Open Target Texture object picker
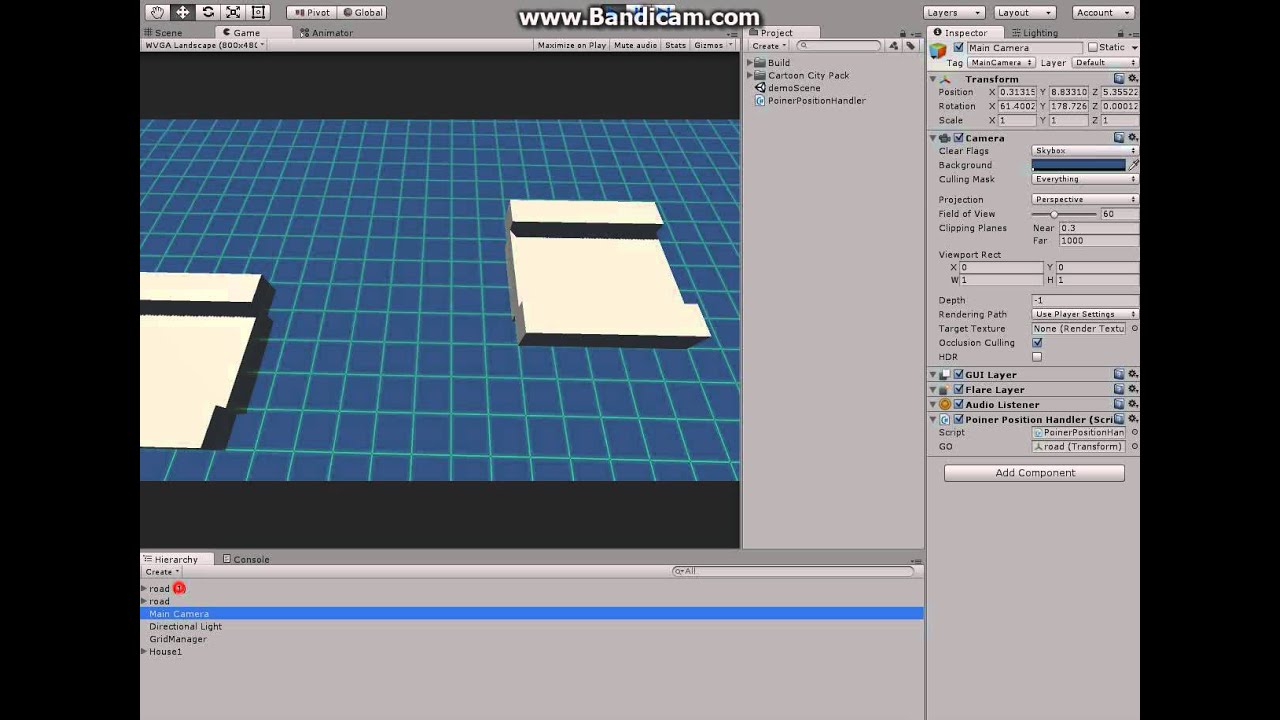The width and height of the screenshot is (1280, 720). [1134, 328]
